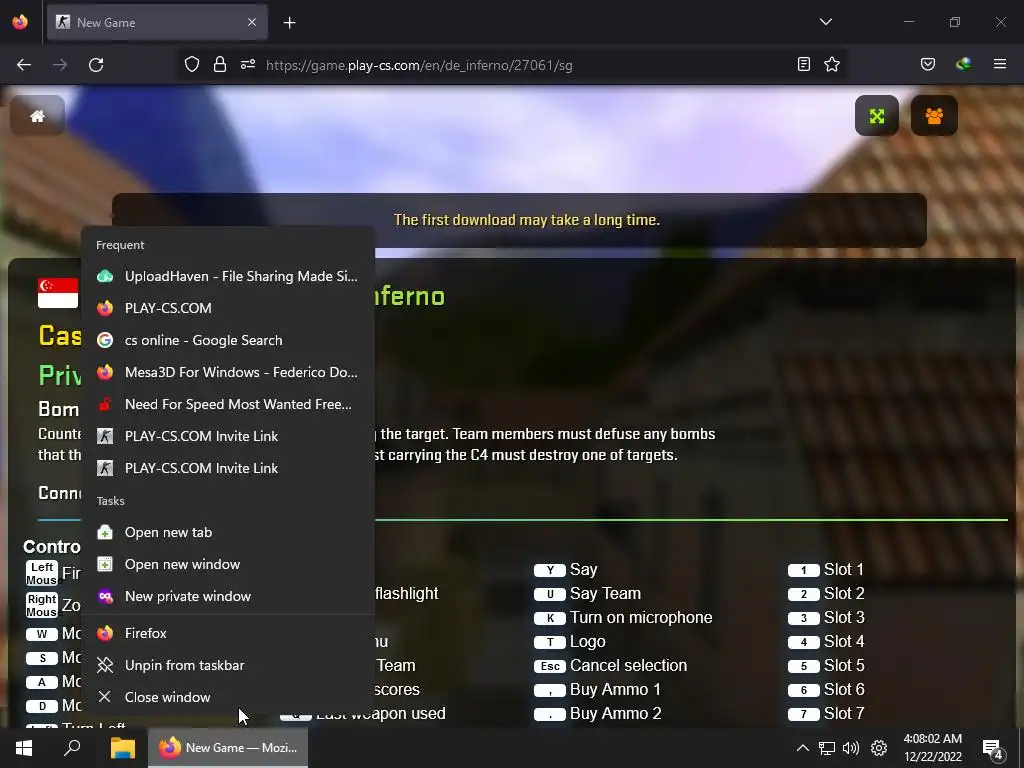1024x768 pixels.
Task: Open PLAY-CS.COM frequent entry
Action: tap(228, 308)
